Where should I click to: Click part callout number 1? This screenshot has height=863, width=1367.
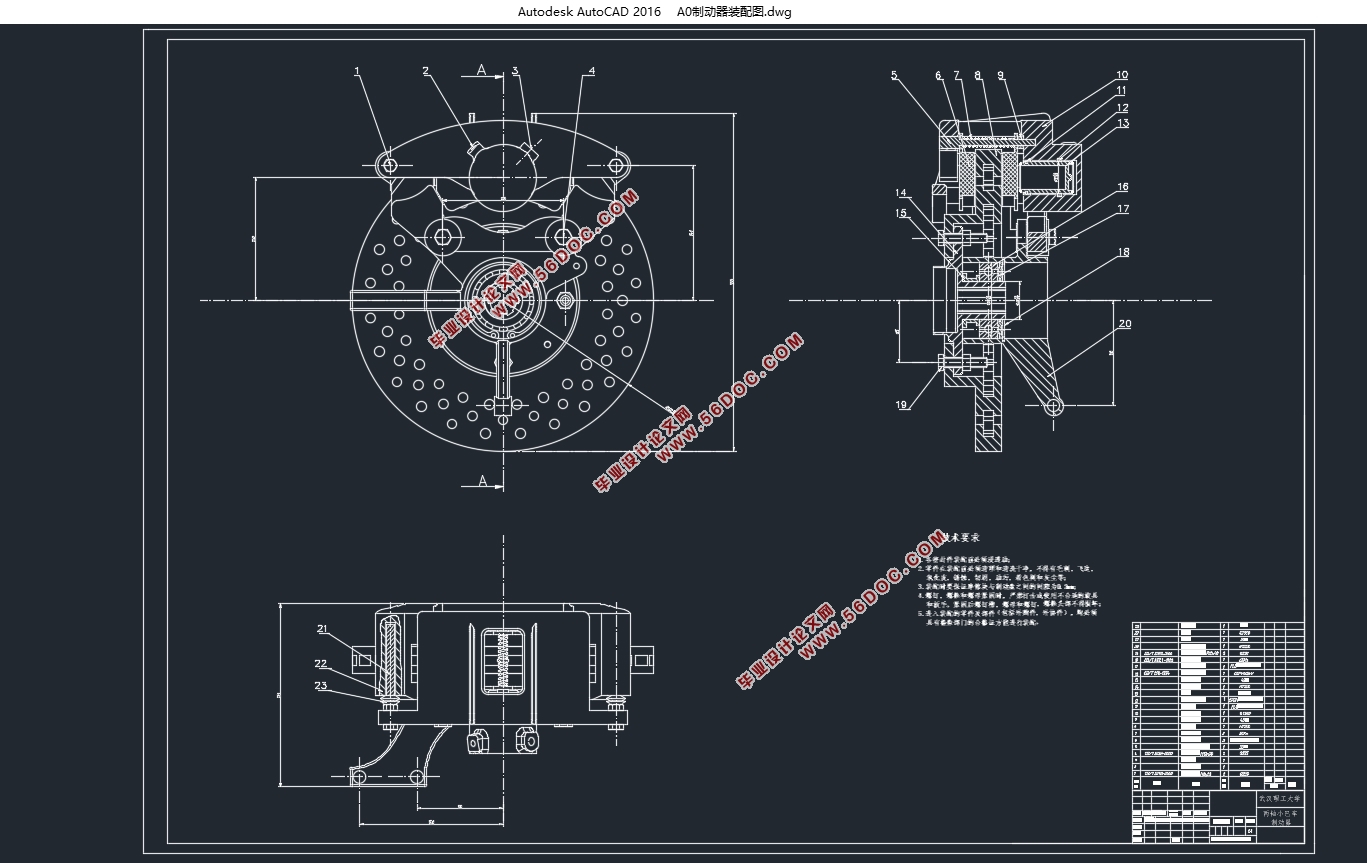point(357,71)
